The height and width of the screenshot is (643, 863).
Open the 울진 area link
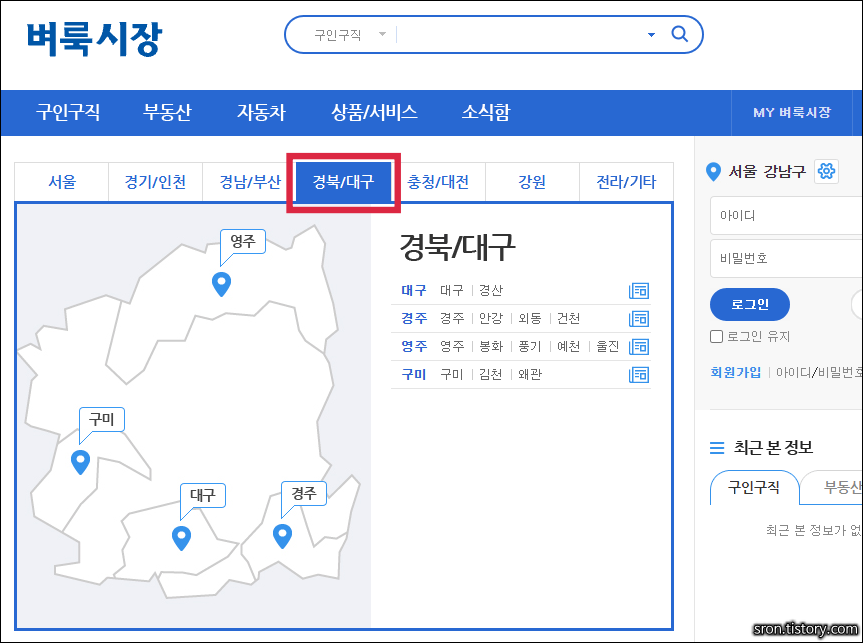click(608, 346)
